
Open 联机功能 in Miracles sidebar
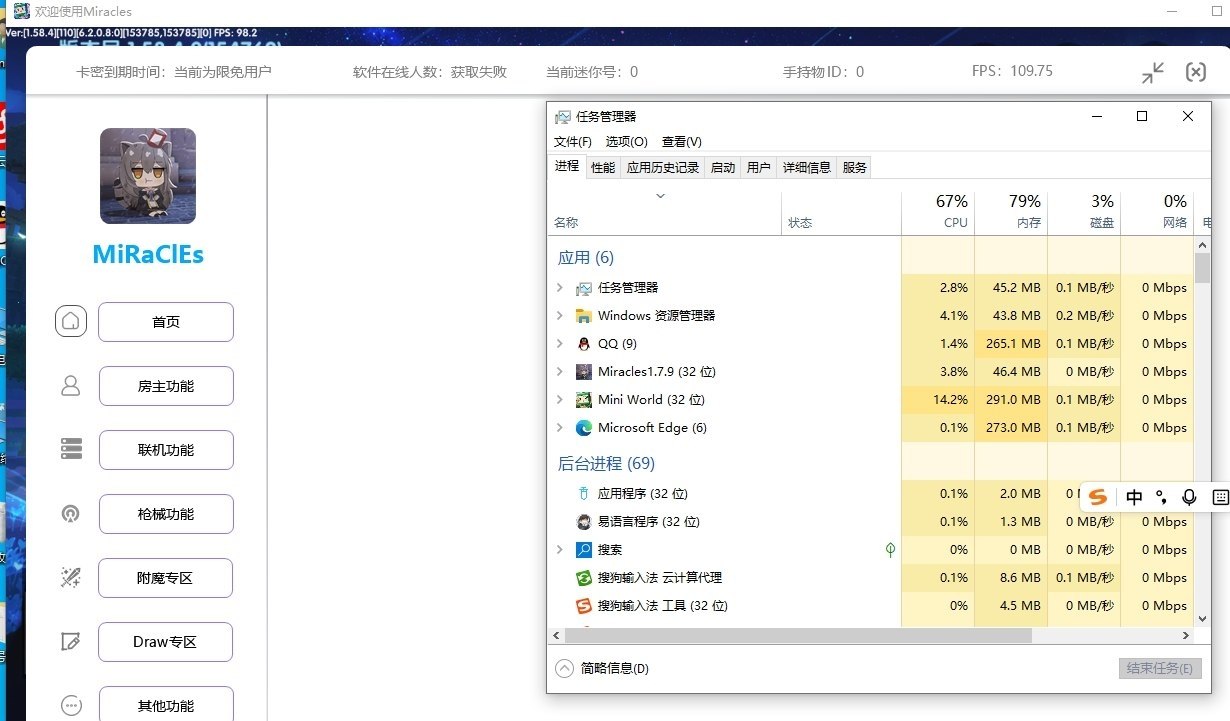pyautogui.click(x=166, y=450)
